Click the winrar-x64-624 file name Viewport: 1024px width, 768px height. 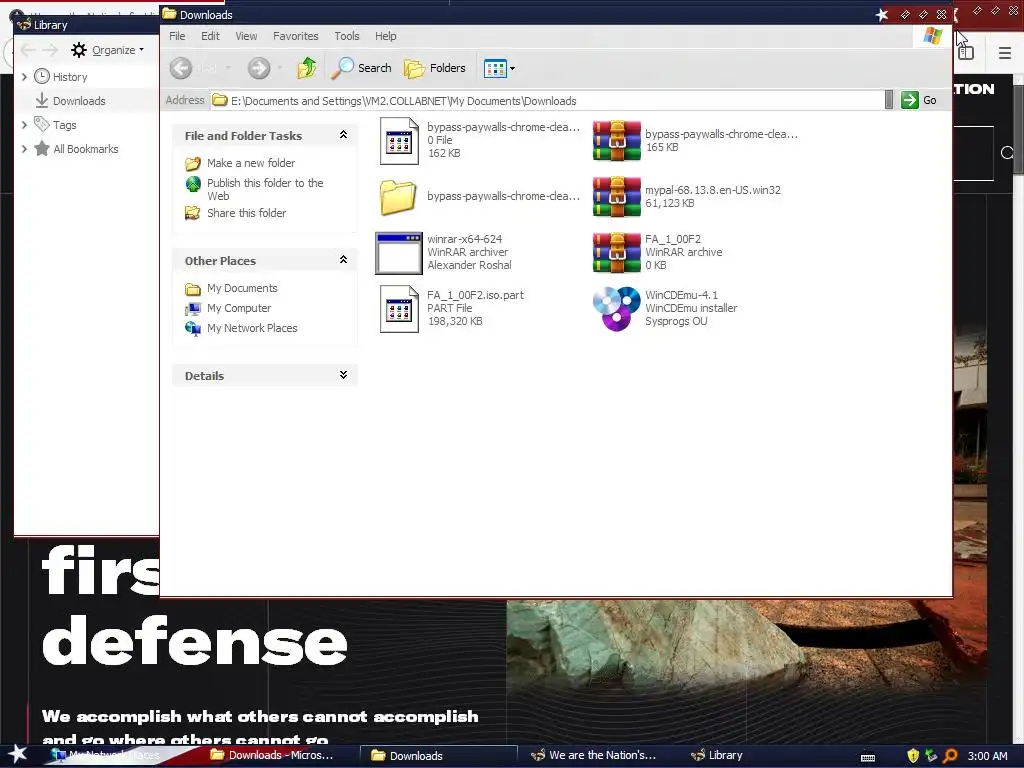(464, 239)
